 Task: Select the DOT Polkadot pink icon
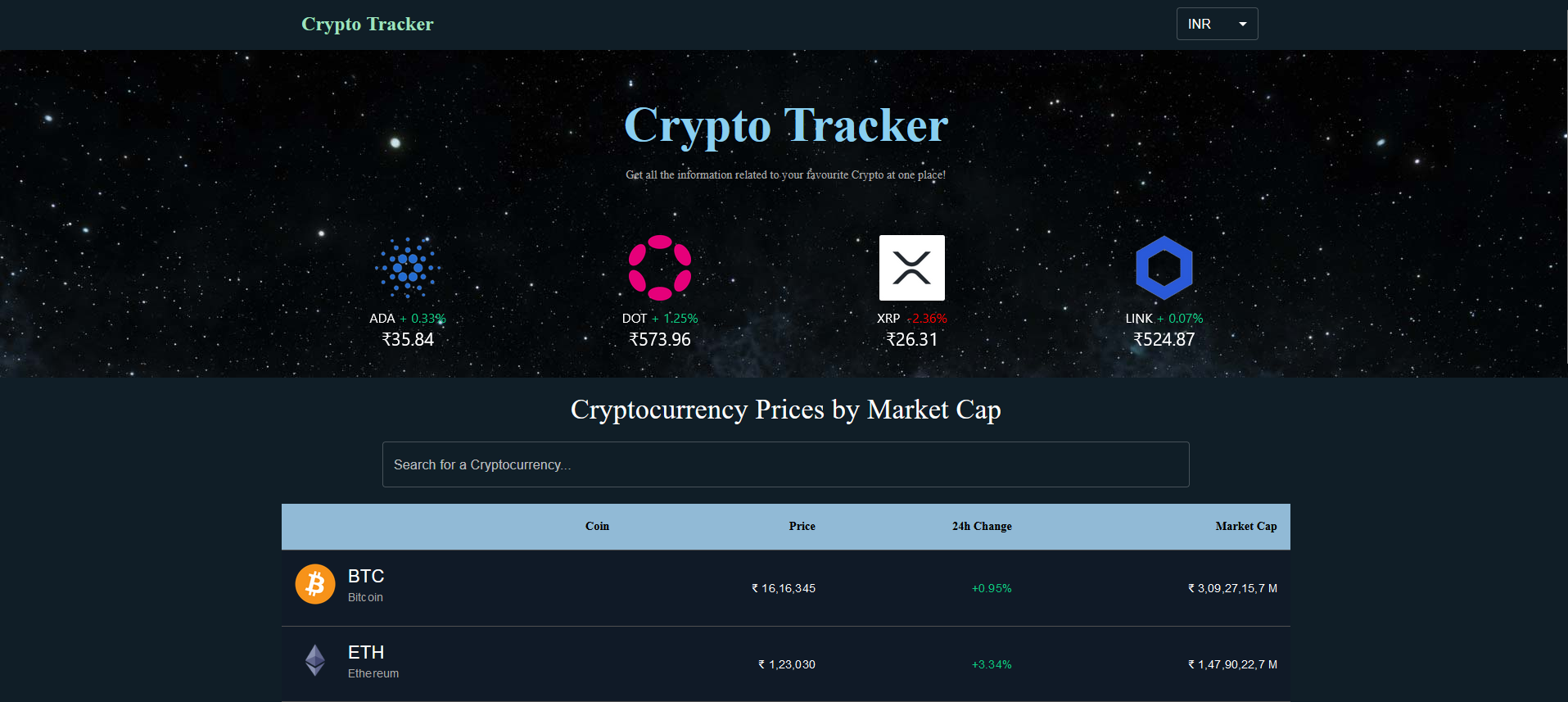(660, 266)
